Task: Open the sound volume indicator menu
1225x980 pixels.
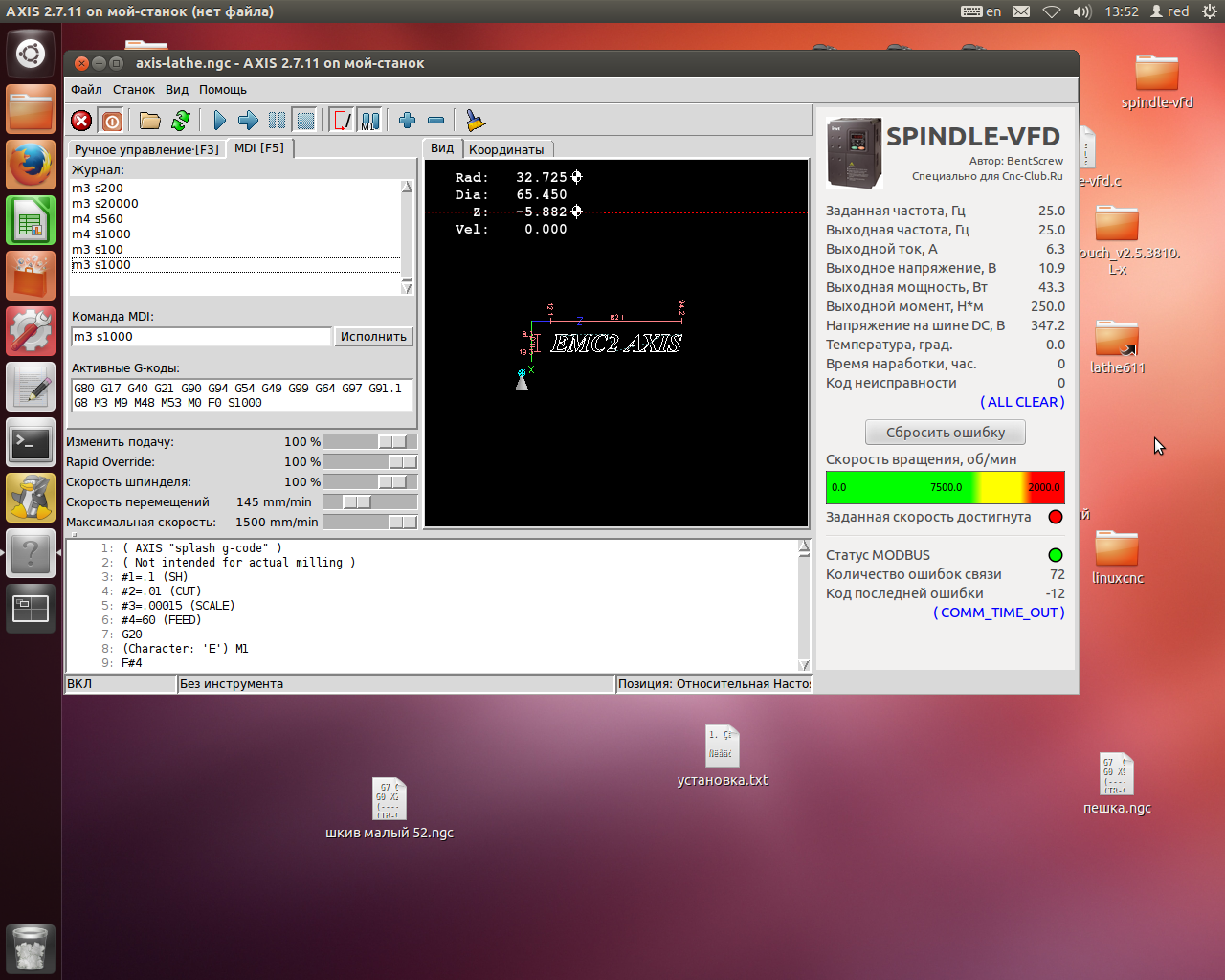Action: coord(1081,11)
